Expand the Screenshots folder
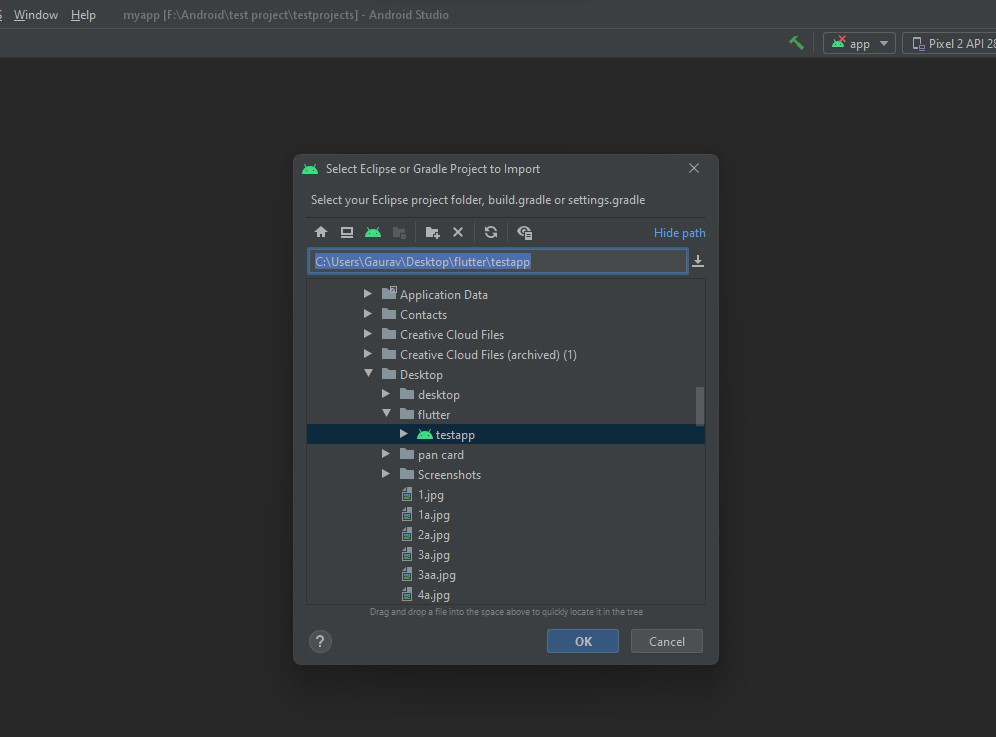 (x=386, y=474)
